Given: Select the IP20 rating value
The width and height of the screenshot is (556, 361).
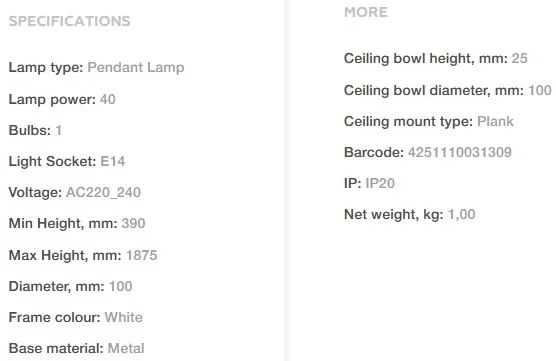Looking at the screenshot, I should (380, 183).
